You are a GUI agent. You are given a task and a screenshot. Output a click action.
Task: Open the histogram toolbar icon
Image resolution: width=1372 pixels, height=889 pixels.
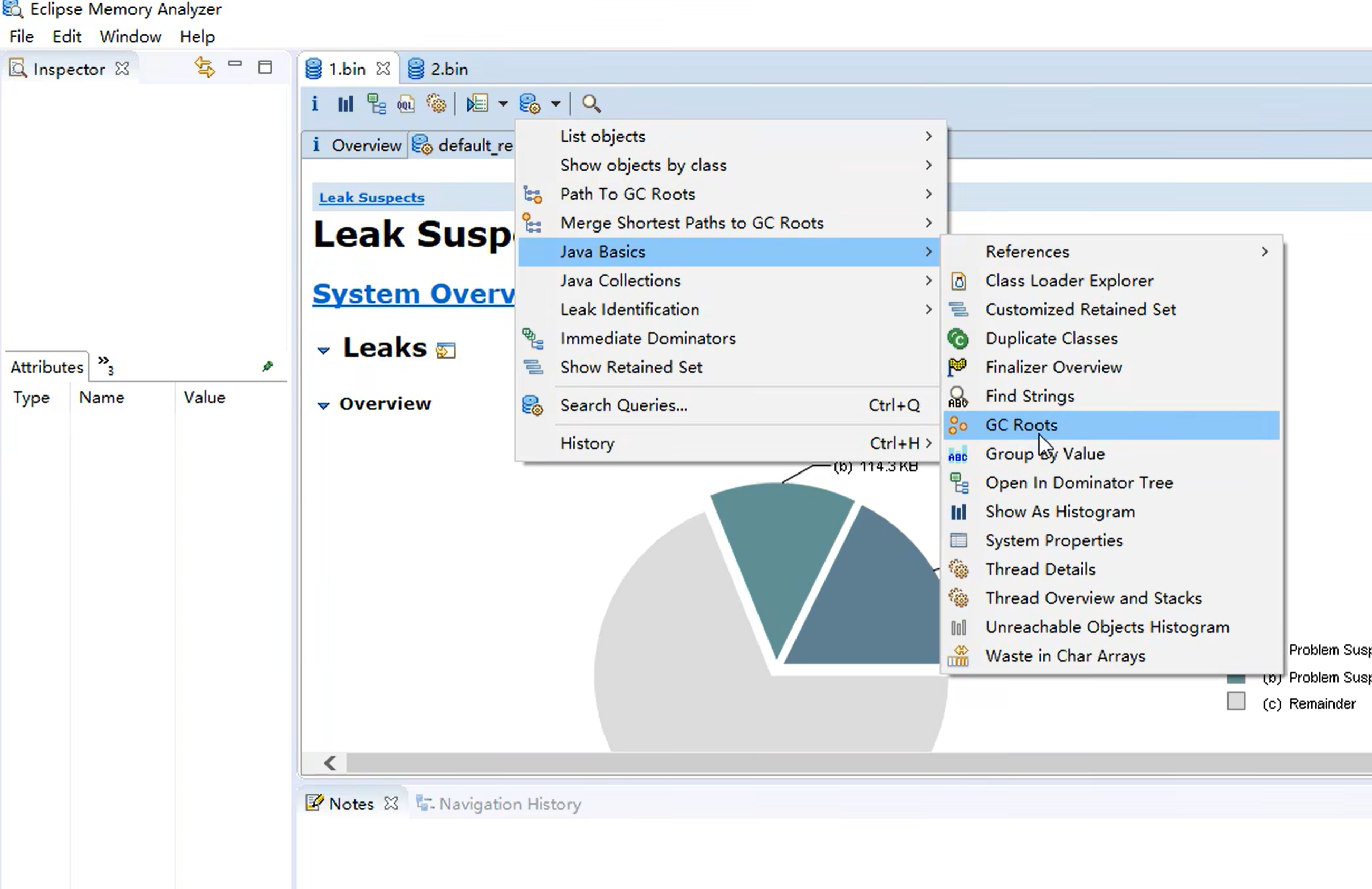[x=346, y=104]
